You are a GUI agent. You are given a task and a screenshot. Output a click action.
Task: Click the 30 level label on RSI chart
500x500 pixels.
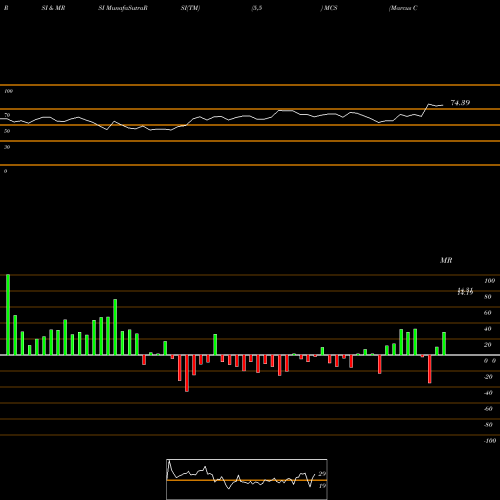pyautogui.click(x=7, y=147)
